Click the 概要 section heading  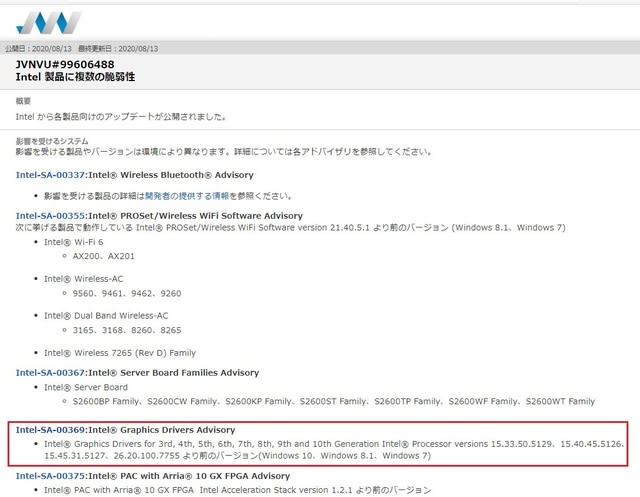(x=23, y=101)
